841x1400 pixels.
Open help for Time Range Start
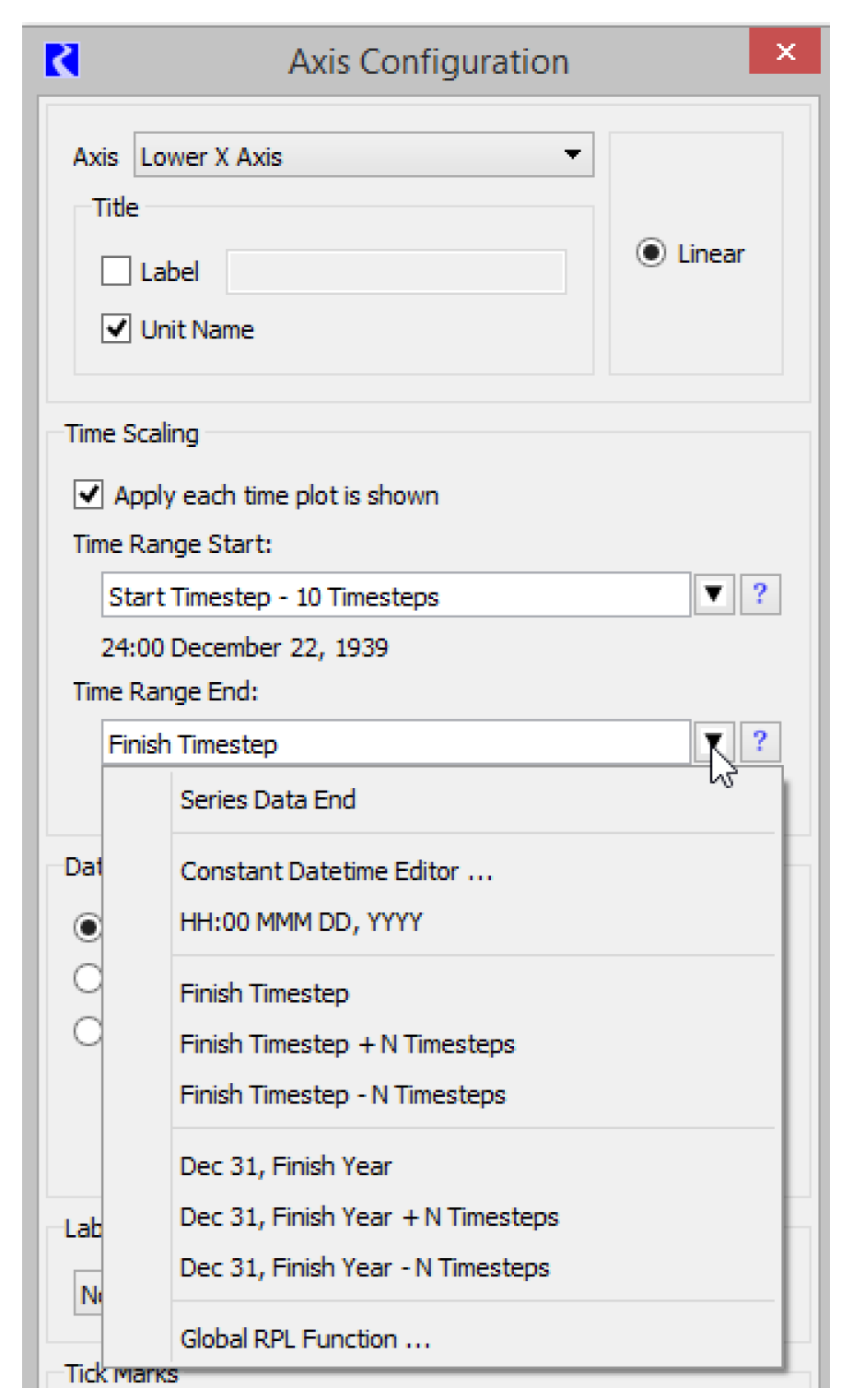coord(759,594)
